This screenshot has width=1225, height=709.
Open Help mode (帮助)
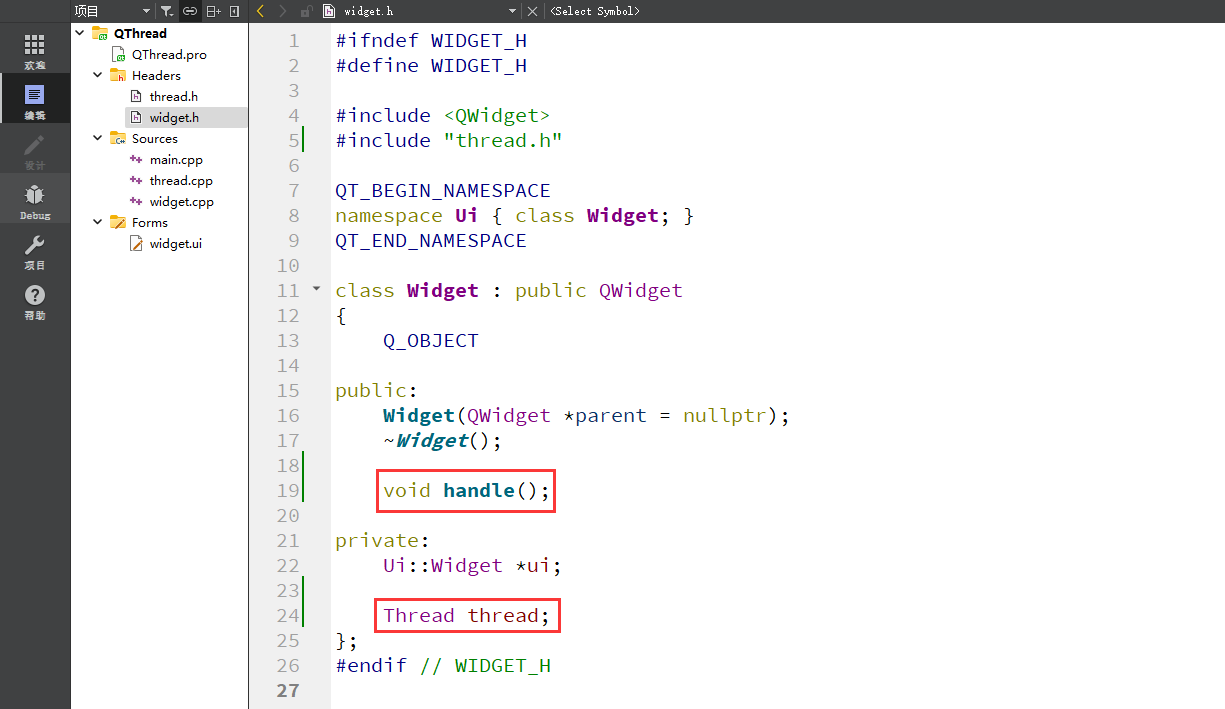click(x=35, y=300)
